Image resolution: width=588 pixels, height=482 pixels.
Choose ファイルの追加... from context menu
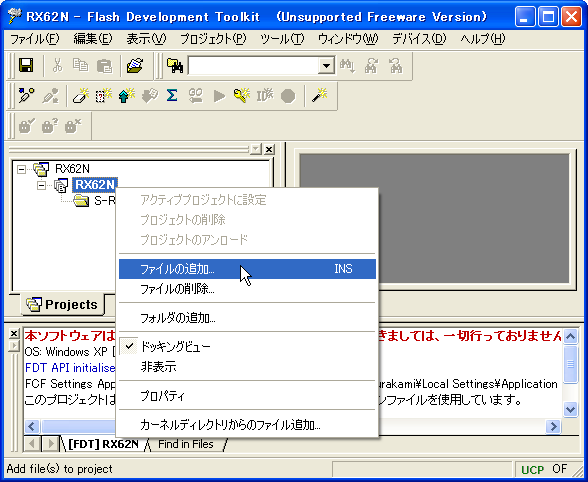[x=247, y=269]
